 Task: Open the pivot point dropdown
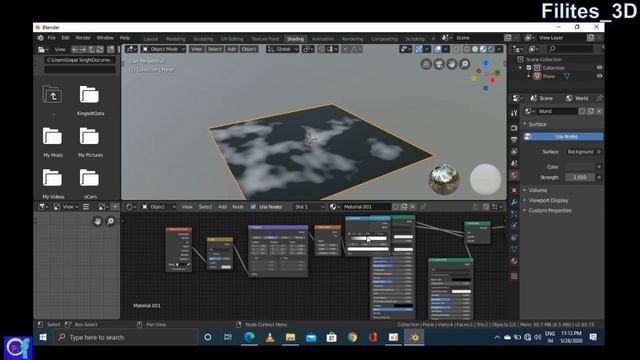coord(308,49)
